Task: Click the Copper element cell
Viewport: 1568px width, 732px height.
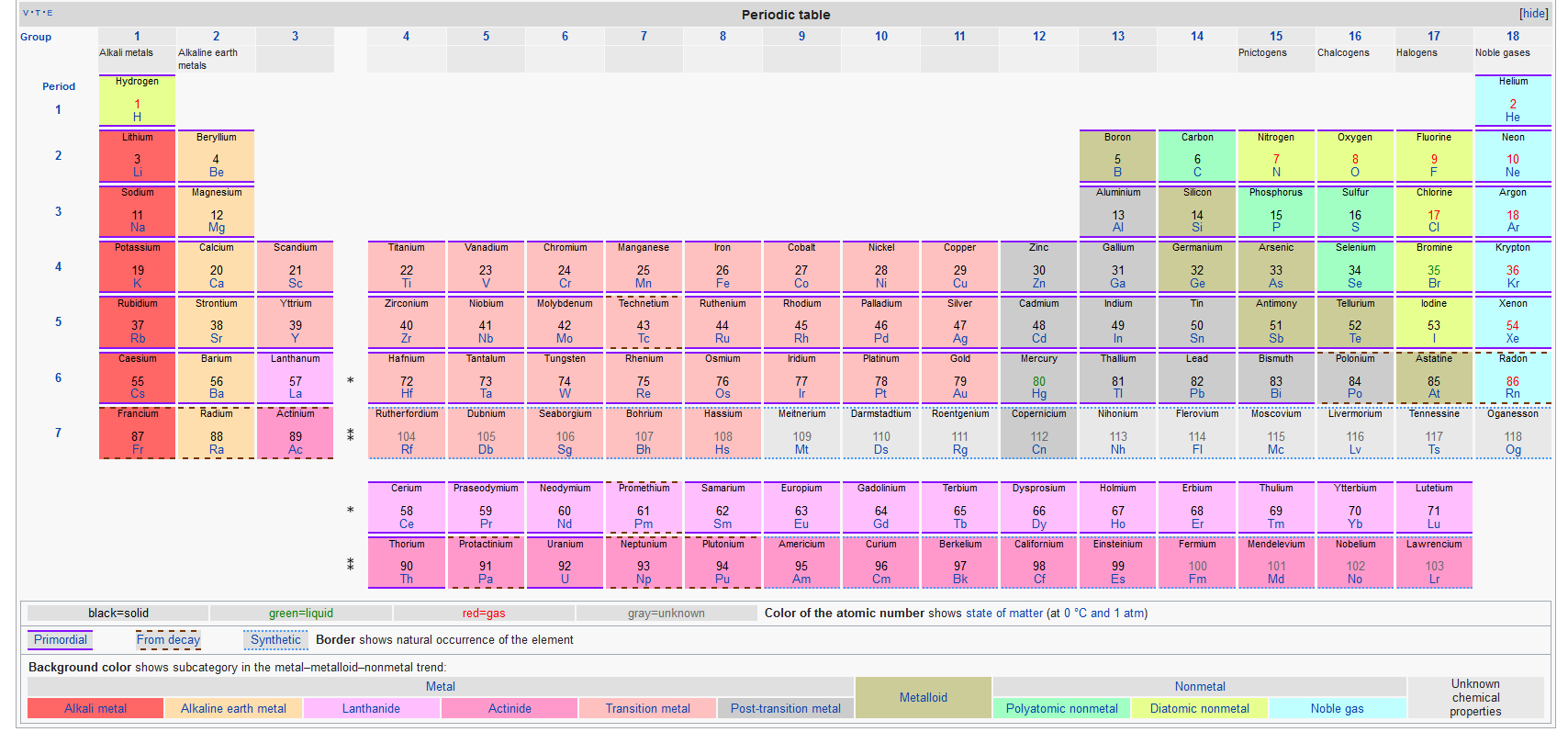Action: (959, 266)
